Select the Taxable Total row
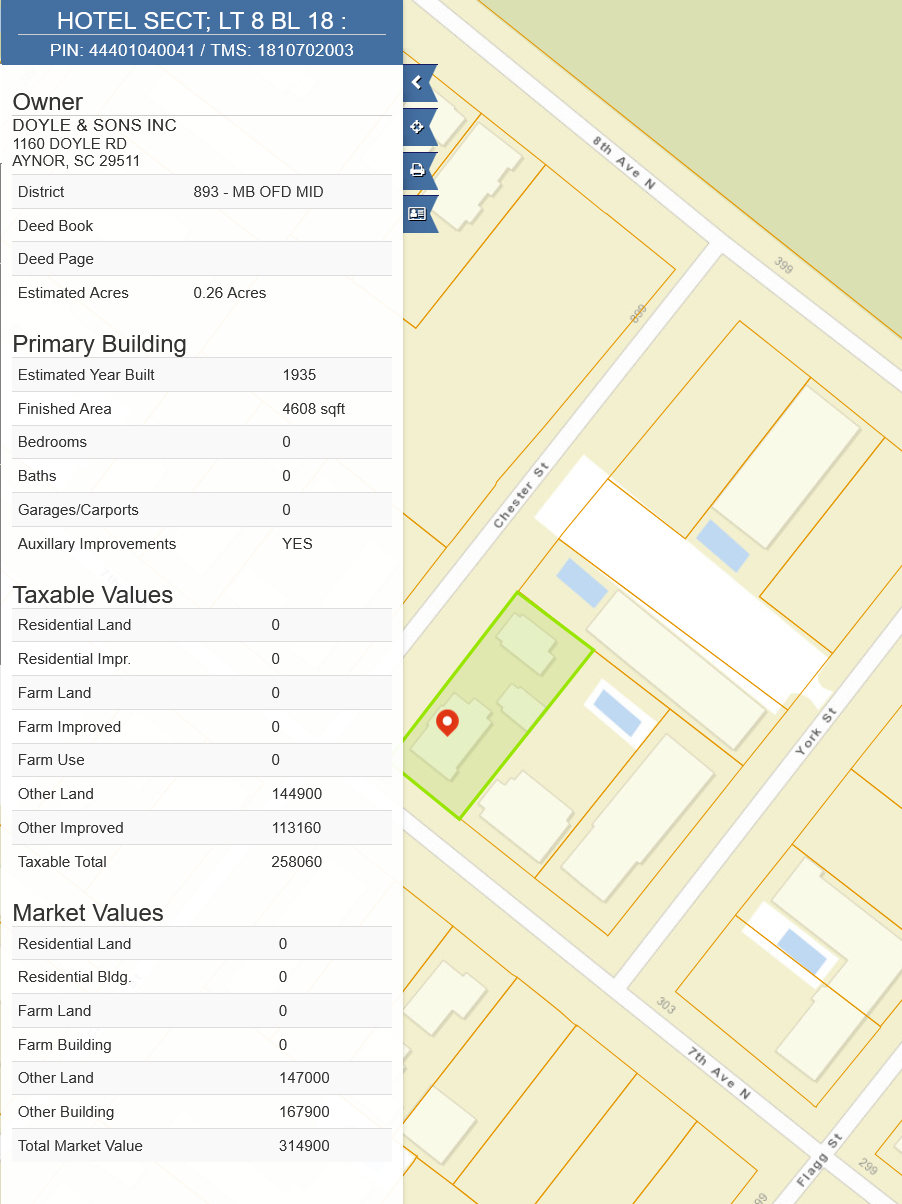Image resolution: width=902 pixels, height=1204 pixels. [x=201, y=862]
